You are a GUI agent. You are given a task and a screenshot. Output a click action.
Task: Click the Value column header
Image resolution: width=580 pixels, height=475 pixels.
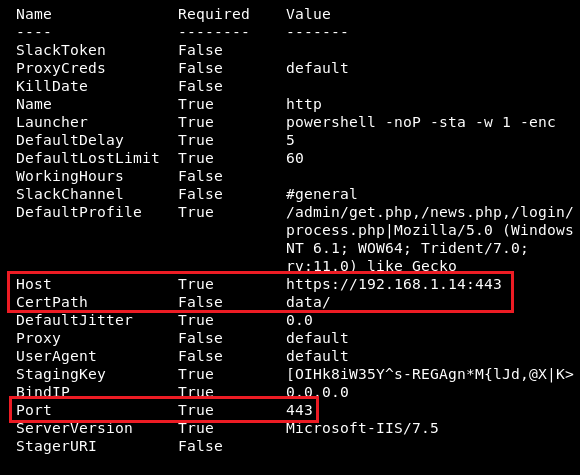(308, 14)
